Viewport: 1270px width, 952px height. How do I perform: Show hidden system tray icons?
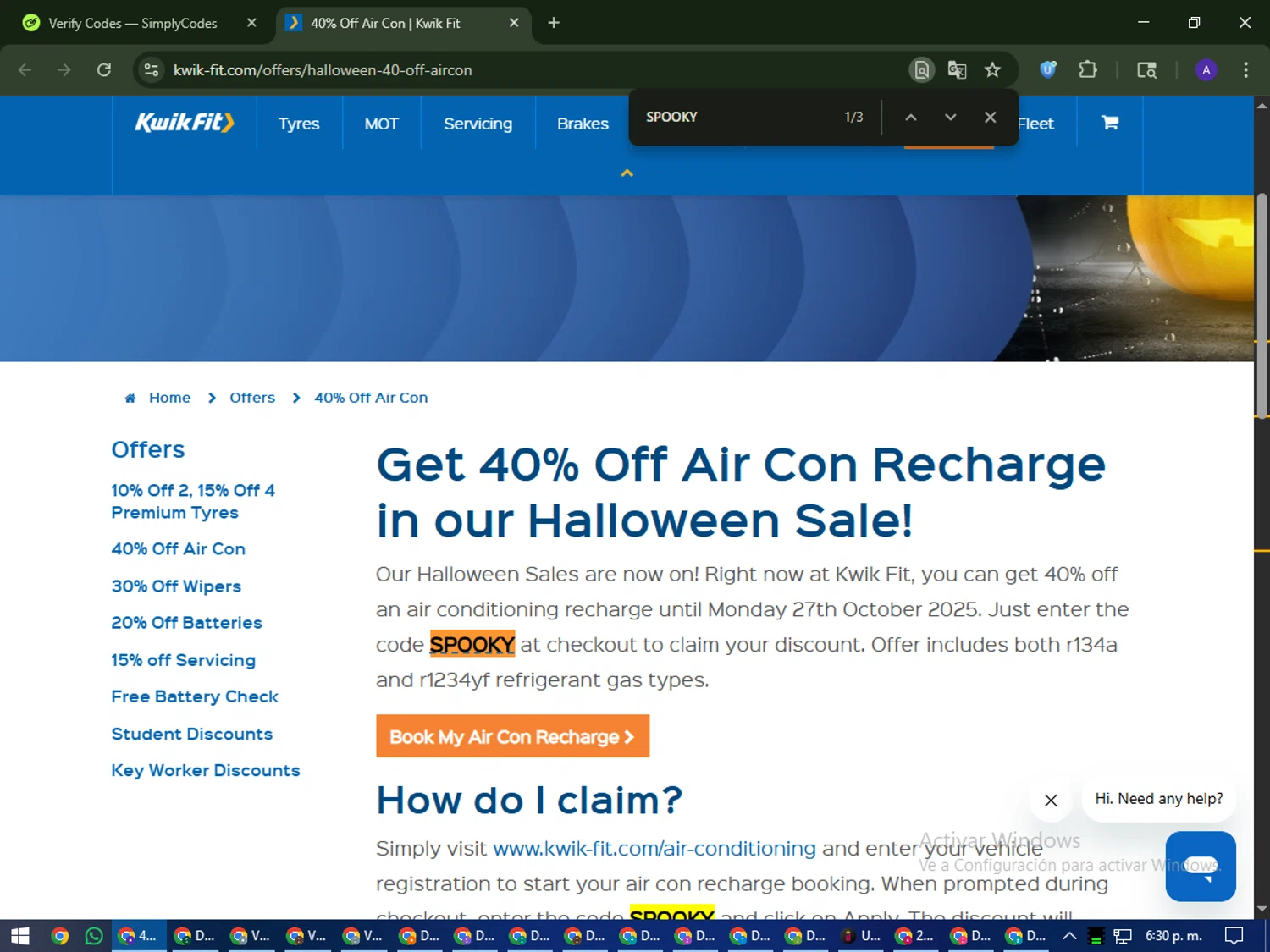tap(1069, 936)
